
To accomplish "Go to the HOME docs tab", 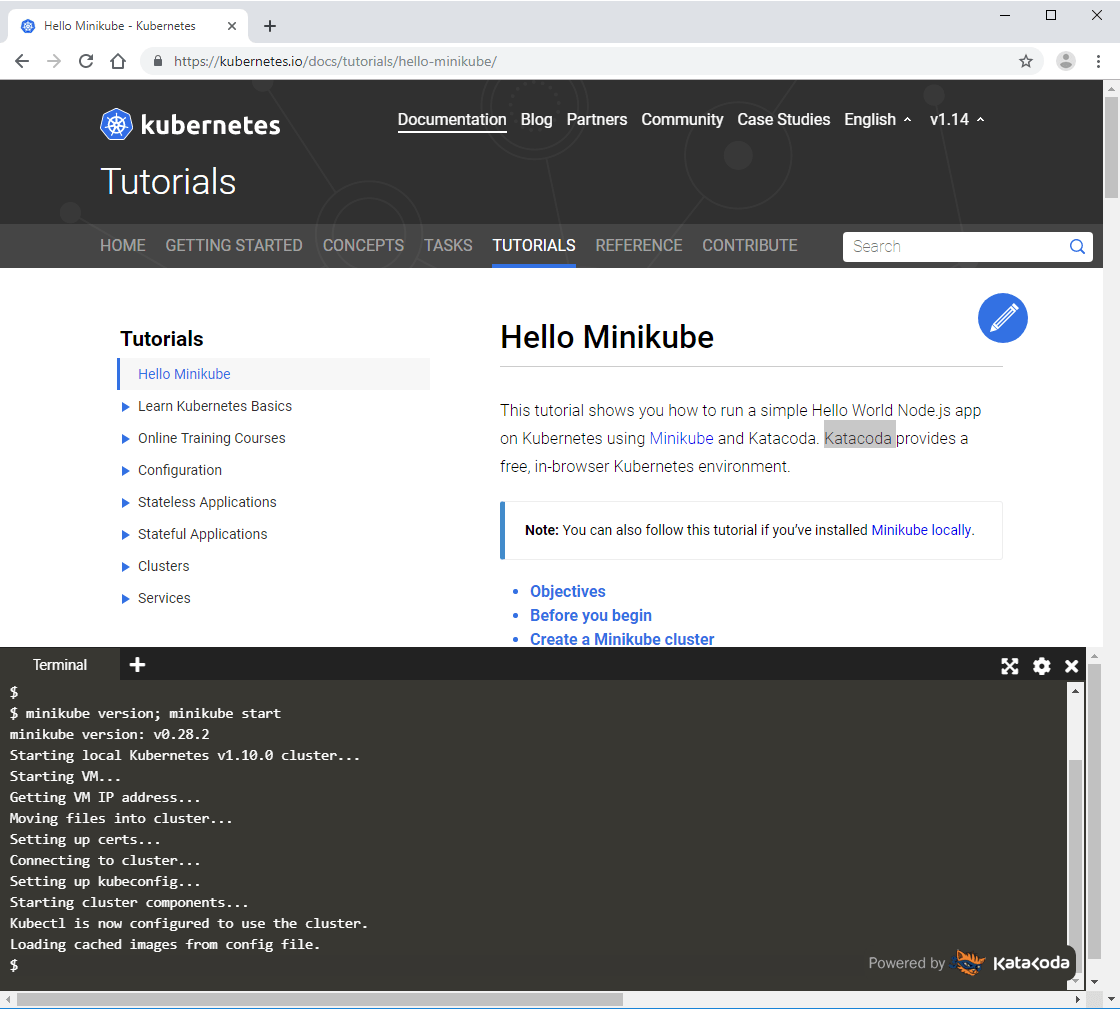I will pyautogui.click(x=123, y=246).
